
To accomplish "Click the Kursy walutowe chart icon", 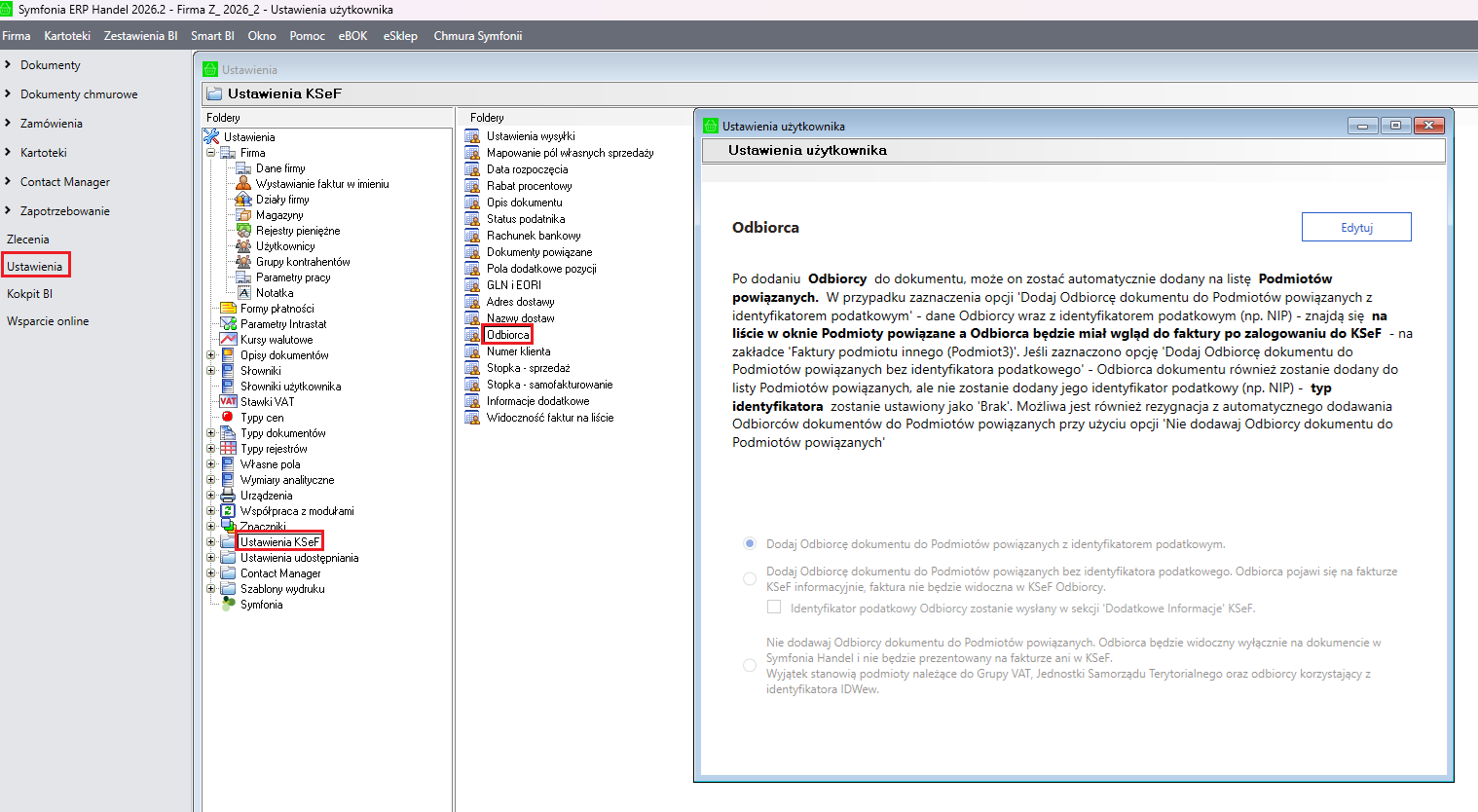I will (228, 340).
